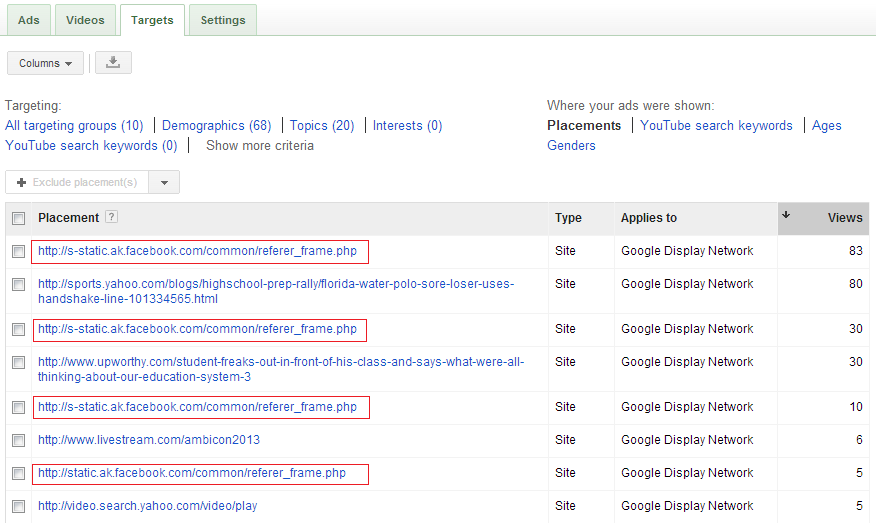The height and width of the screenshot is (523, 876).
Task: Open the Placement column help icon
Action: pyautogui.click(x=112, y=217)
